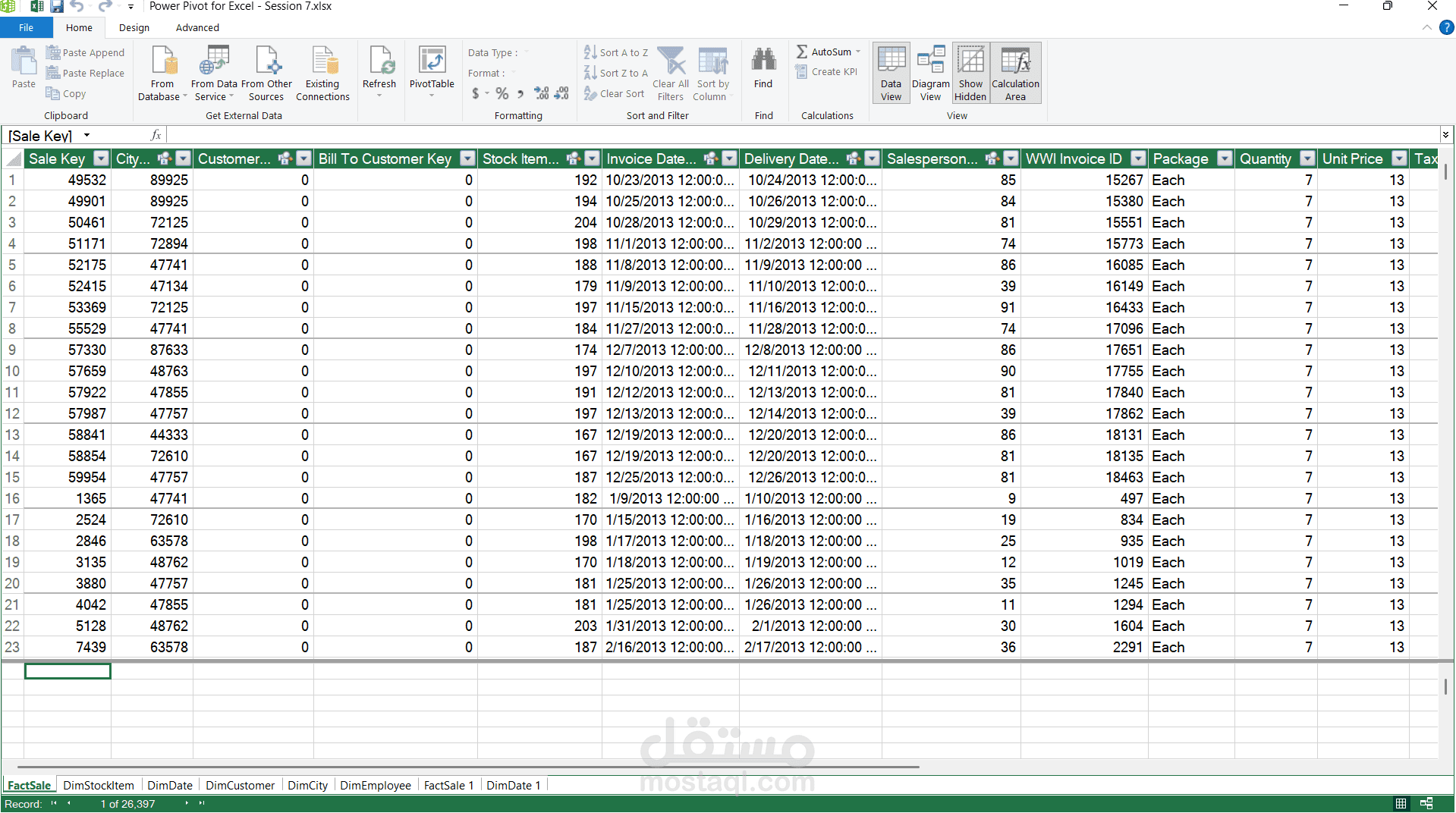Apply percent format icon
Screen dimensions: 1456x813
(x=502, y=93)
